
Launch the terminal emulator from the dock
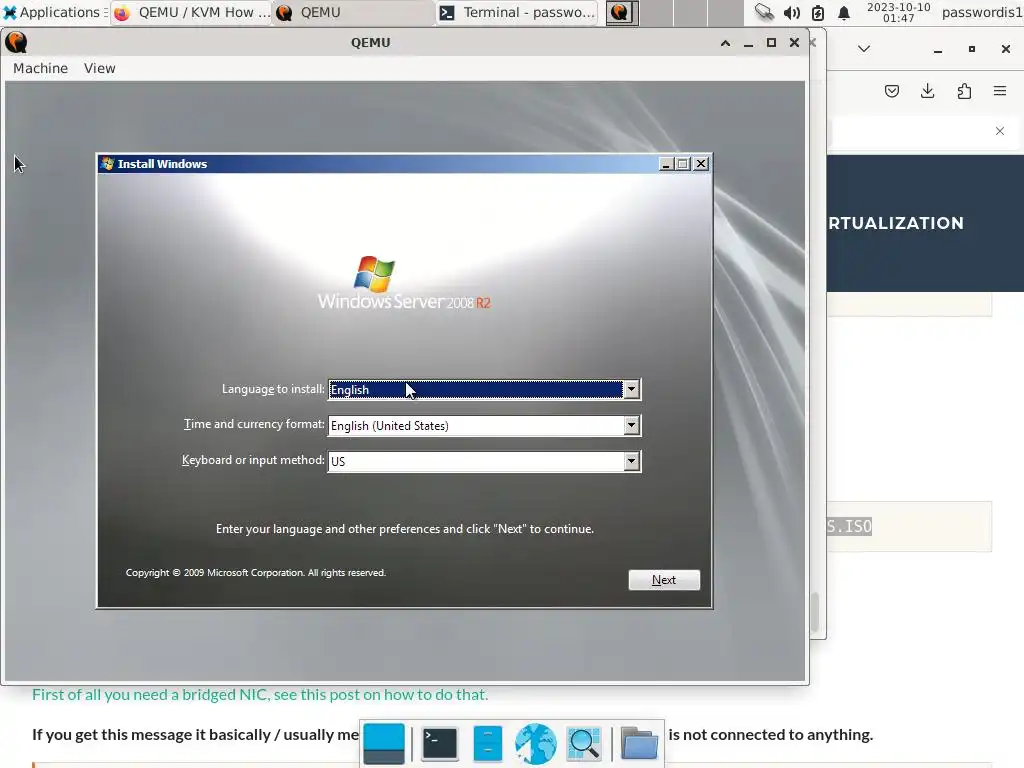440,744
